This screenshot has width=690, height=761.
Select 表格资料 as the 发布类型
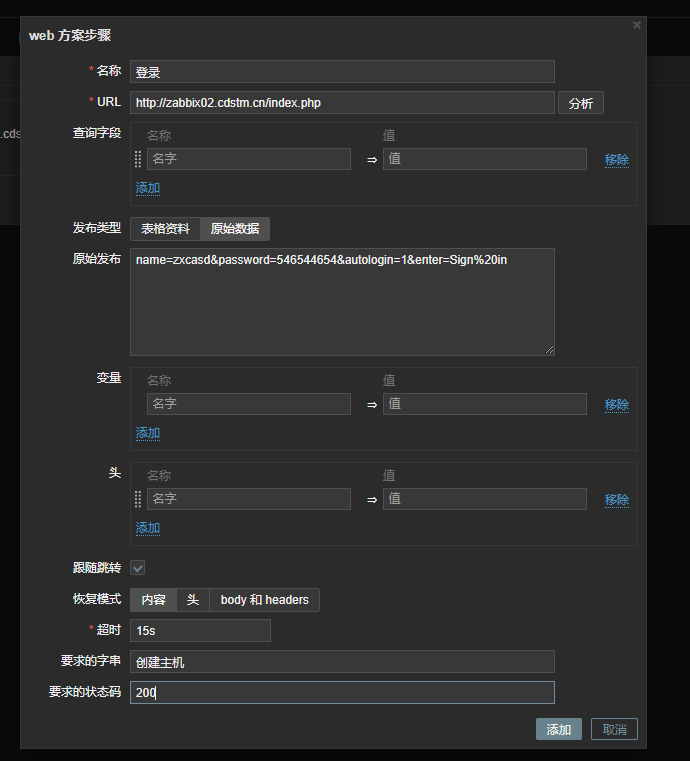(165, 229)
